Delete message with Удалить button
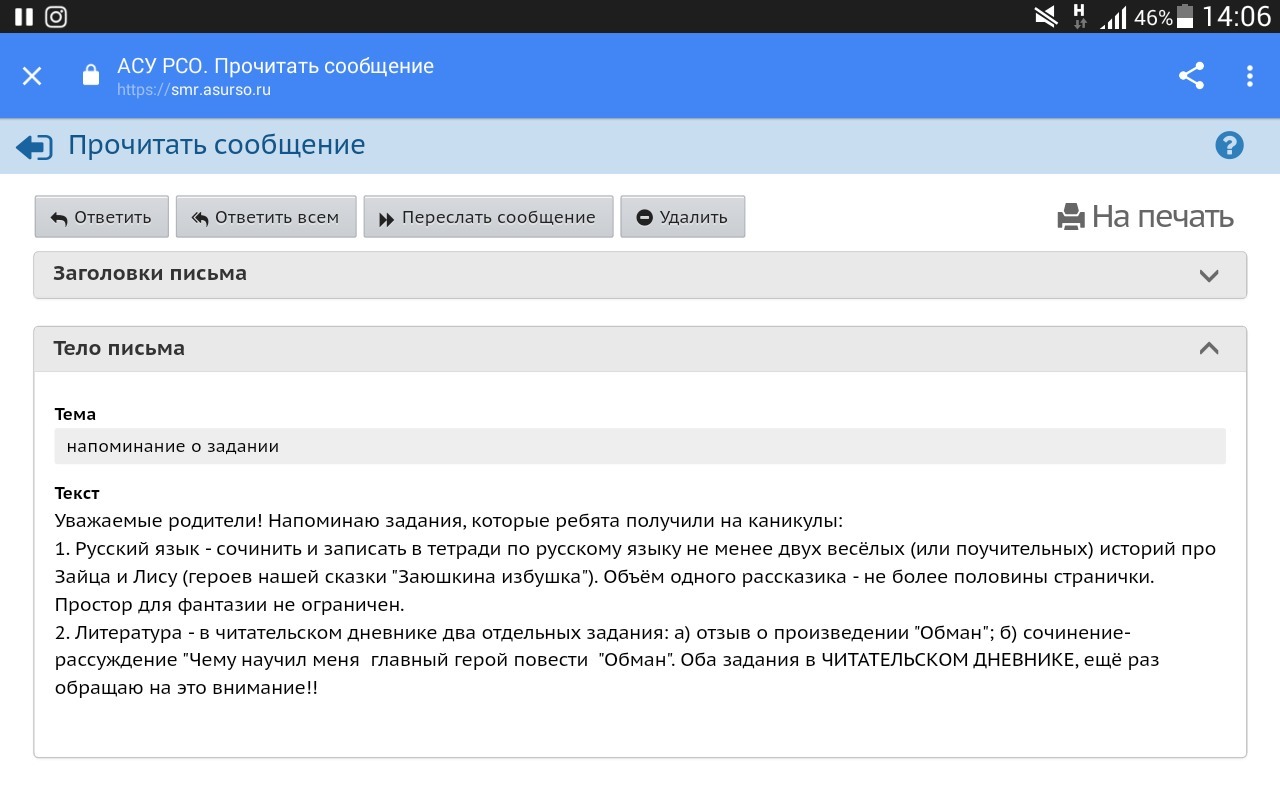This screenshot has height=800, width=1280. click(682, 217)
